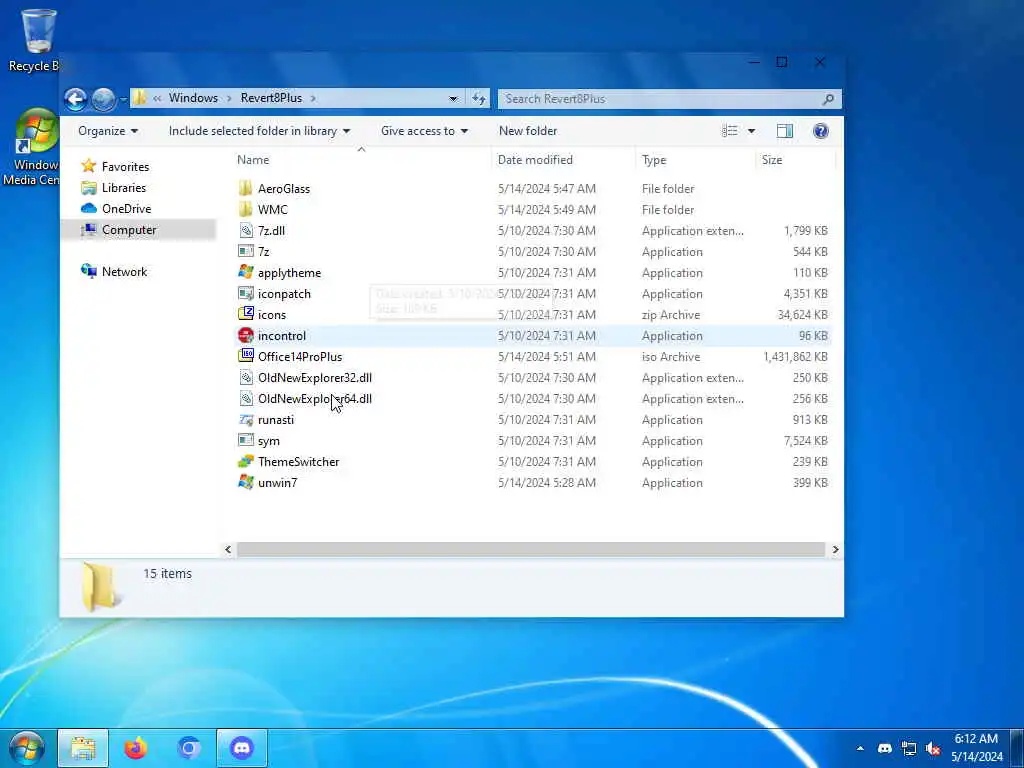Open the Organize menu
1024x768 pixels.
pyautogui.click(x=108, y=131)
